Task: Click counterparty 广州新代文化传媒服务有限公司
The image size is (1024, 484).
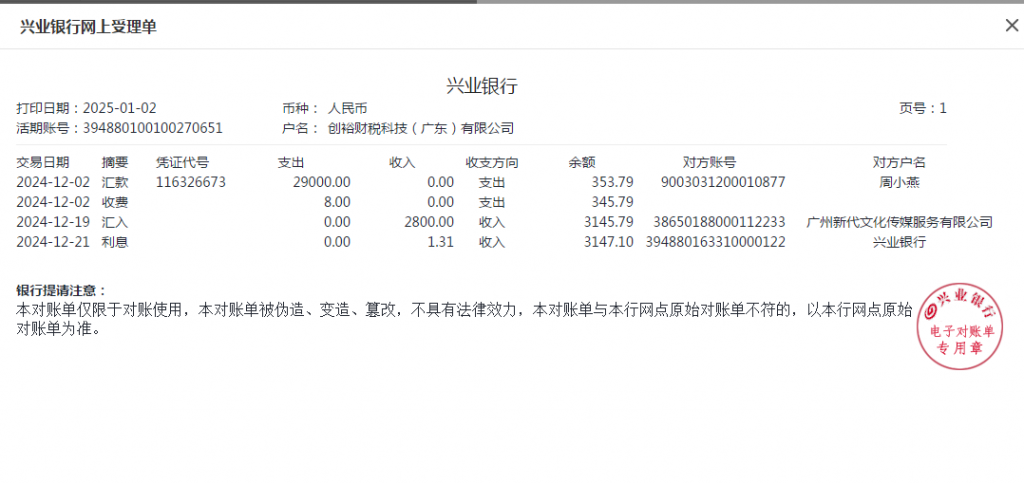Action: click(899, 222)
